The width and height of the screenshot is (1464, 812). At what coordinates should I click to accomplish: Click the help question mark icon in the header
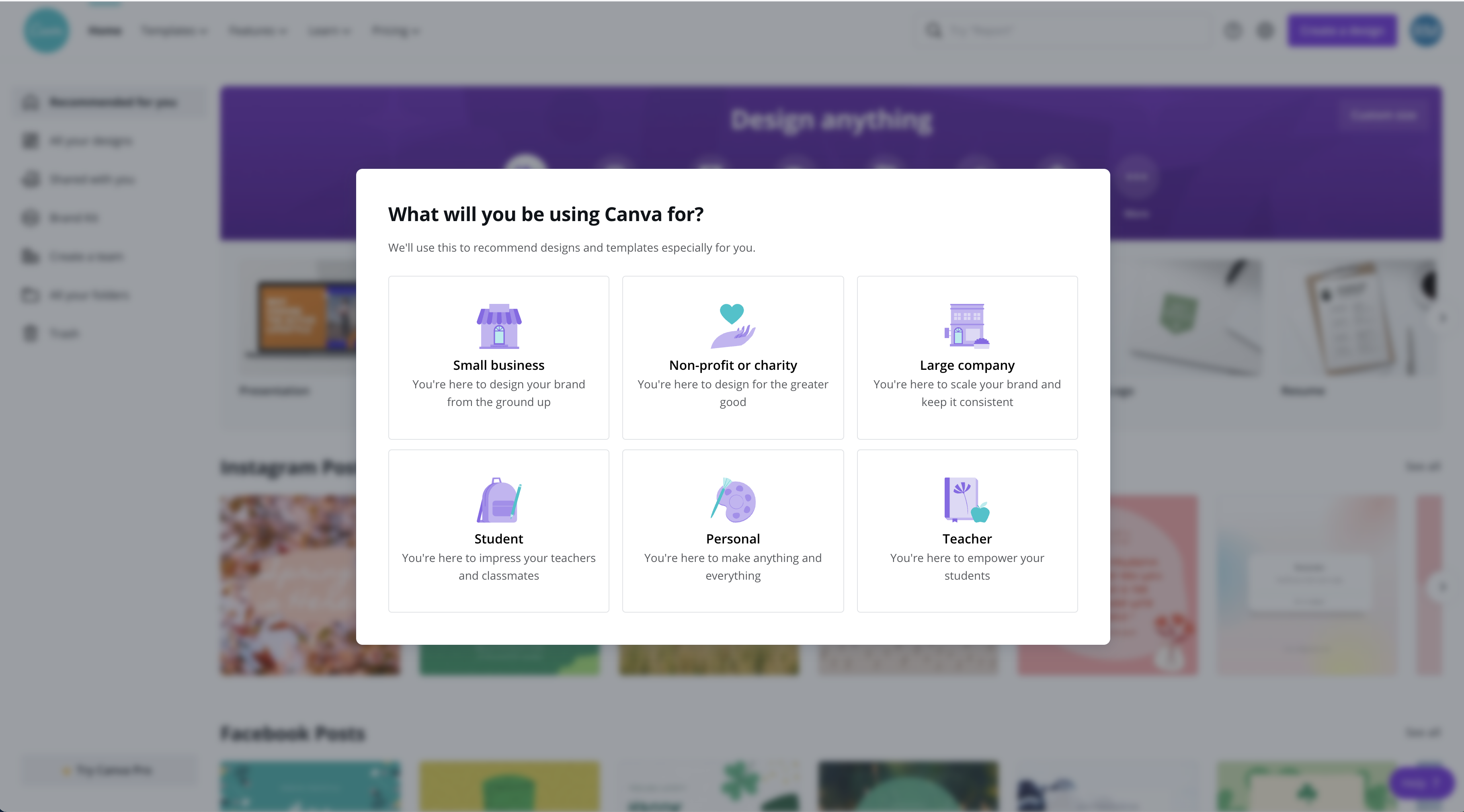click(1233, 30)
